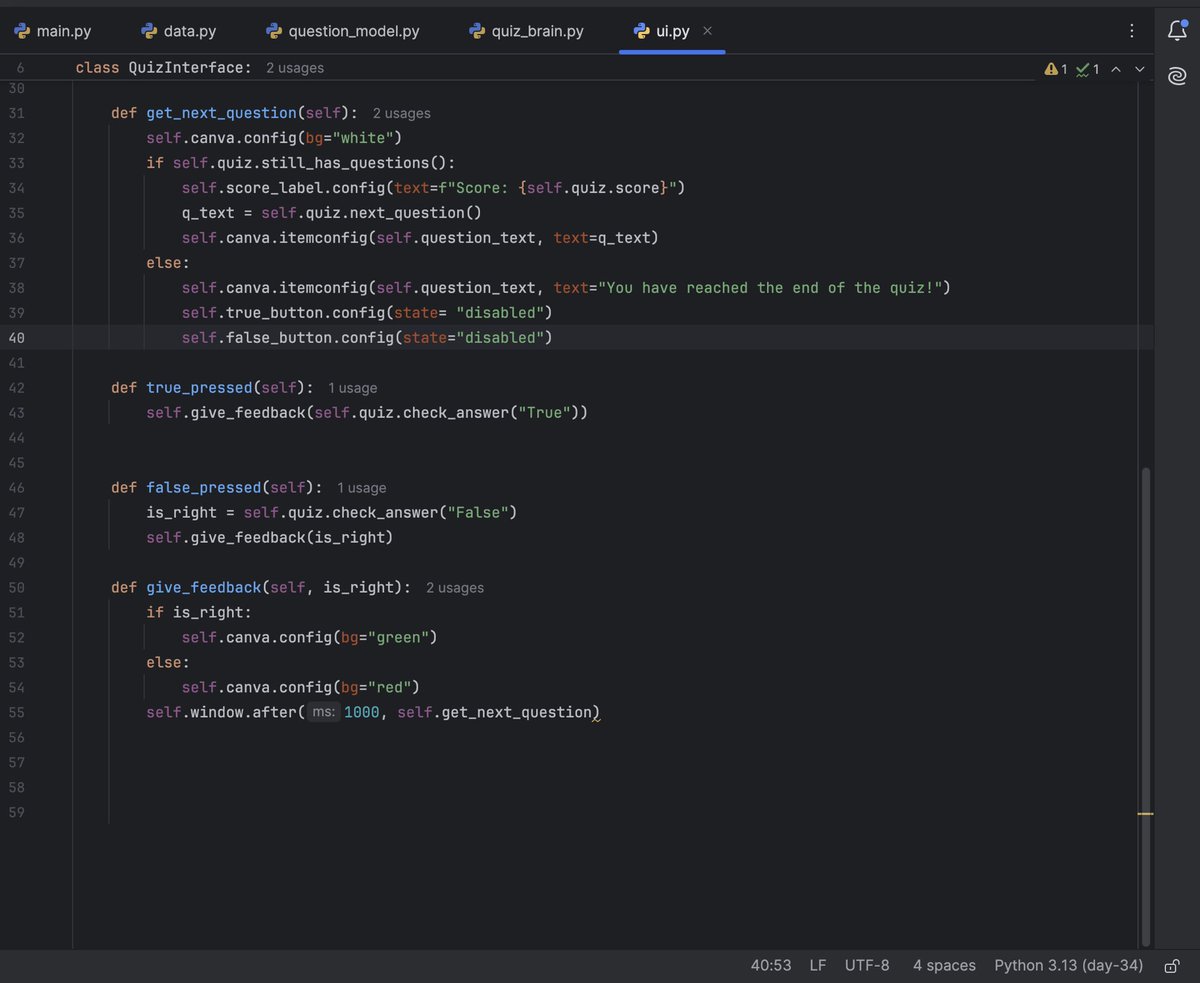Change the 4 spaces indent setting

point(944,966)
